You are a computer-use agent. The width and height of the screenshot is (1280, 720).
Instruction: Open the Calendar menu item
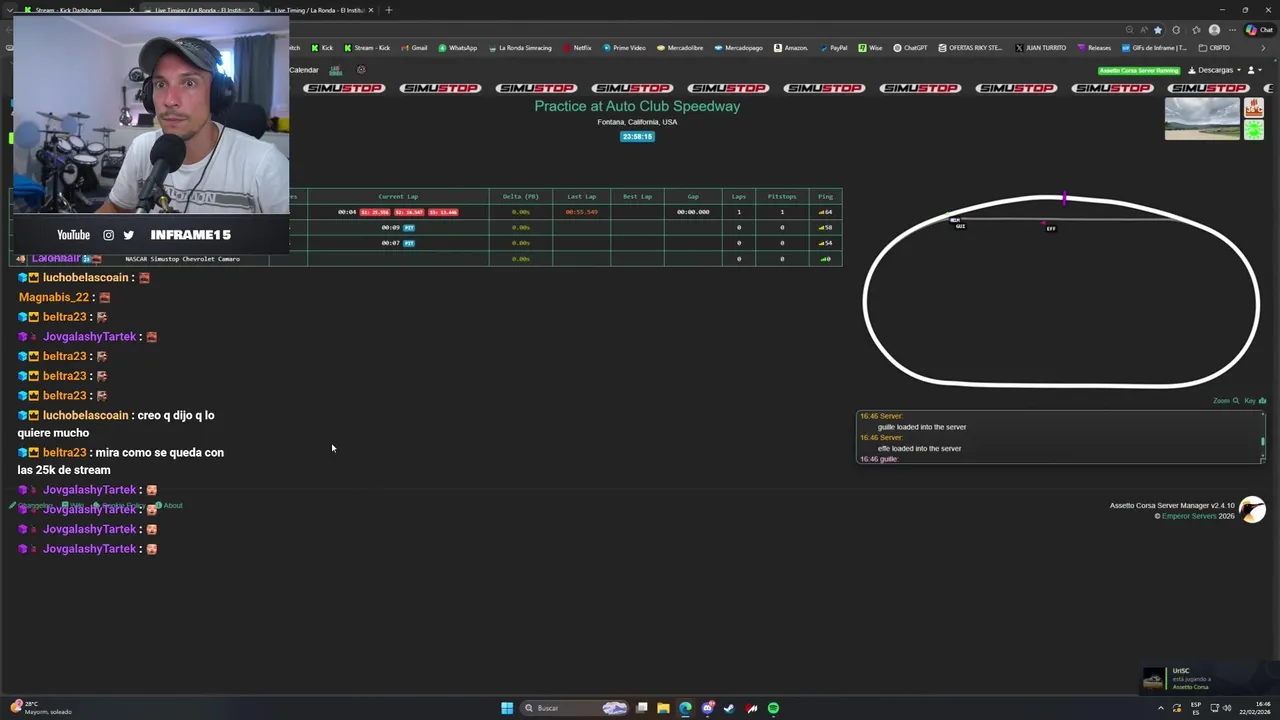303,70
